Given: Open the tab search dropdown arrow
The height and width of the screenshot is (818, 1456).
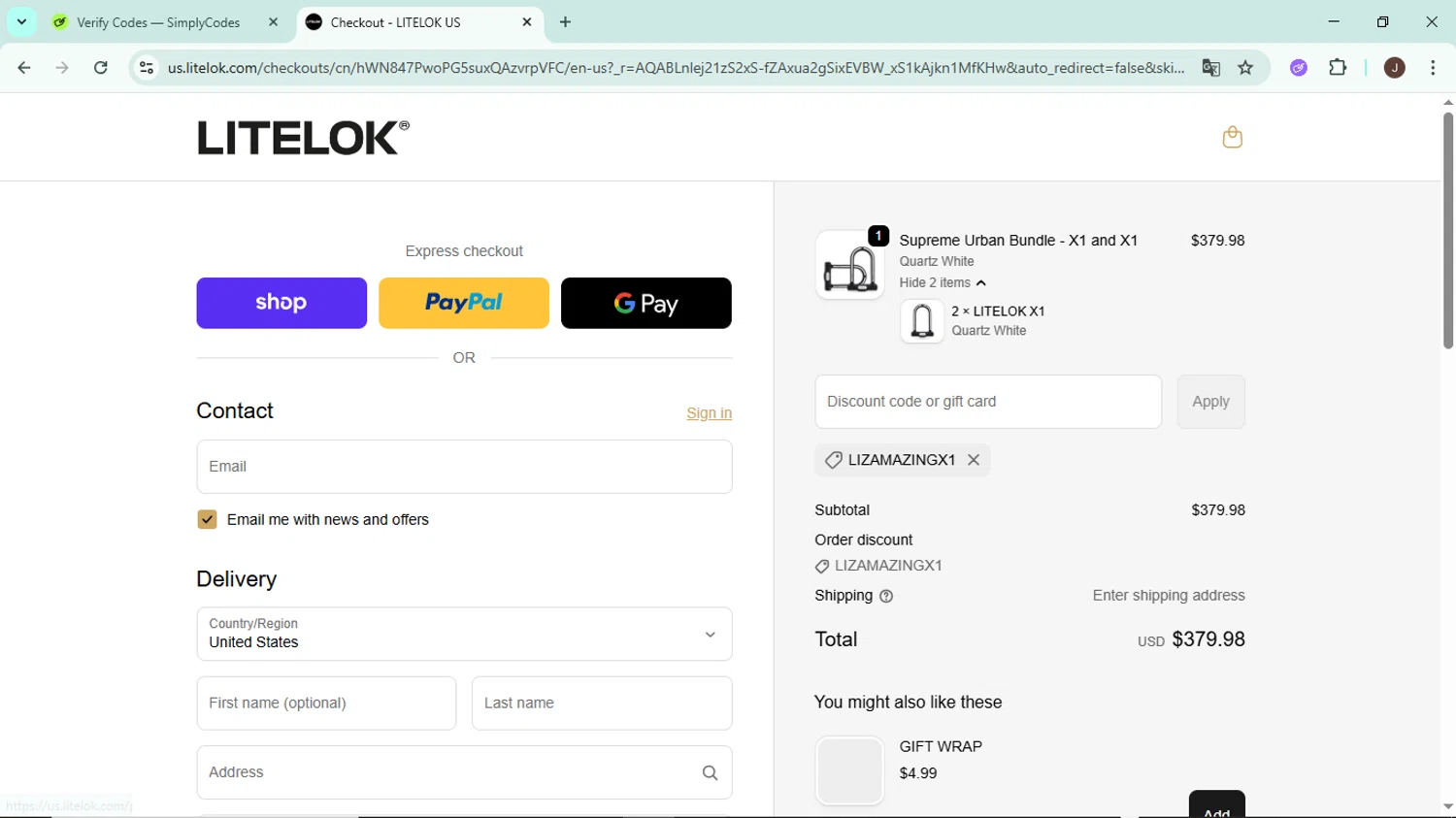Looking at the screenshot, I should (x=21, y=22).
